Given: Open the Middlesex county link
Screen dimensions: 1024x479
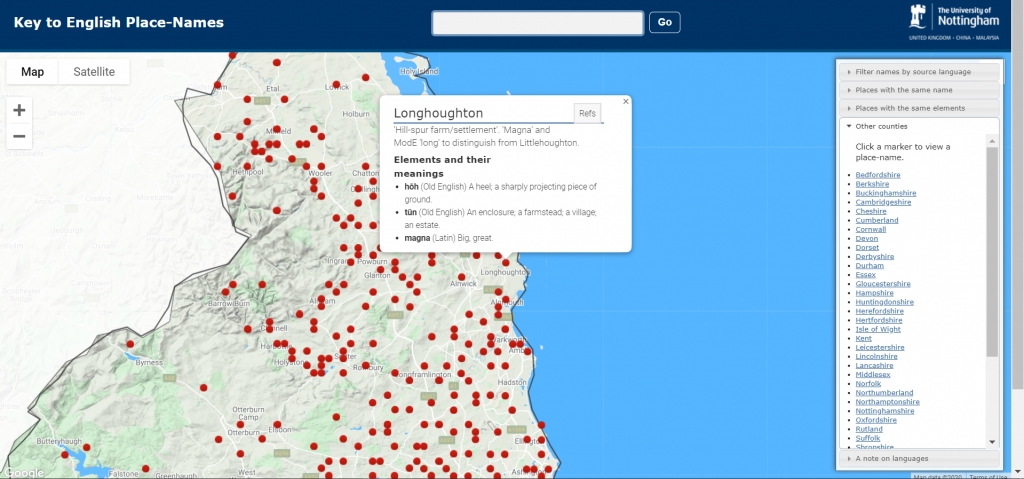Looking at the screenshot, I should pyautogui.click(x=872, y=375).
